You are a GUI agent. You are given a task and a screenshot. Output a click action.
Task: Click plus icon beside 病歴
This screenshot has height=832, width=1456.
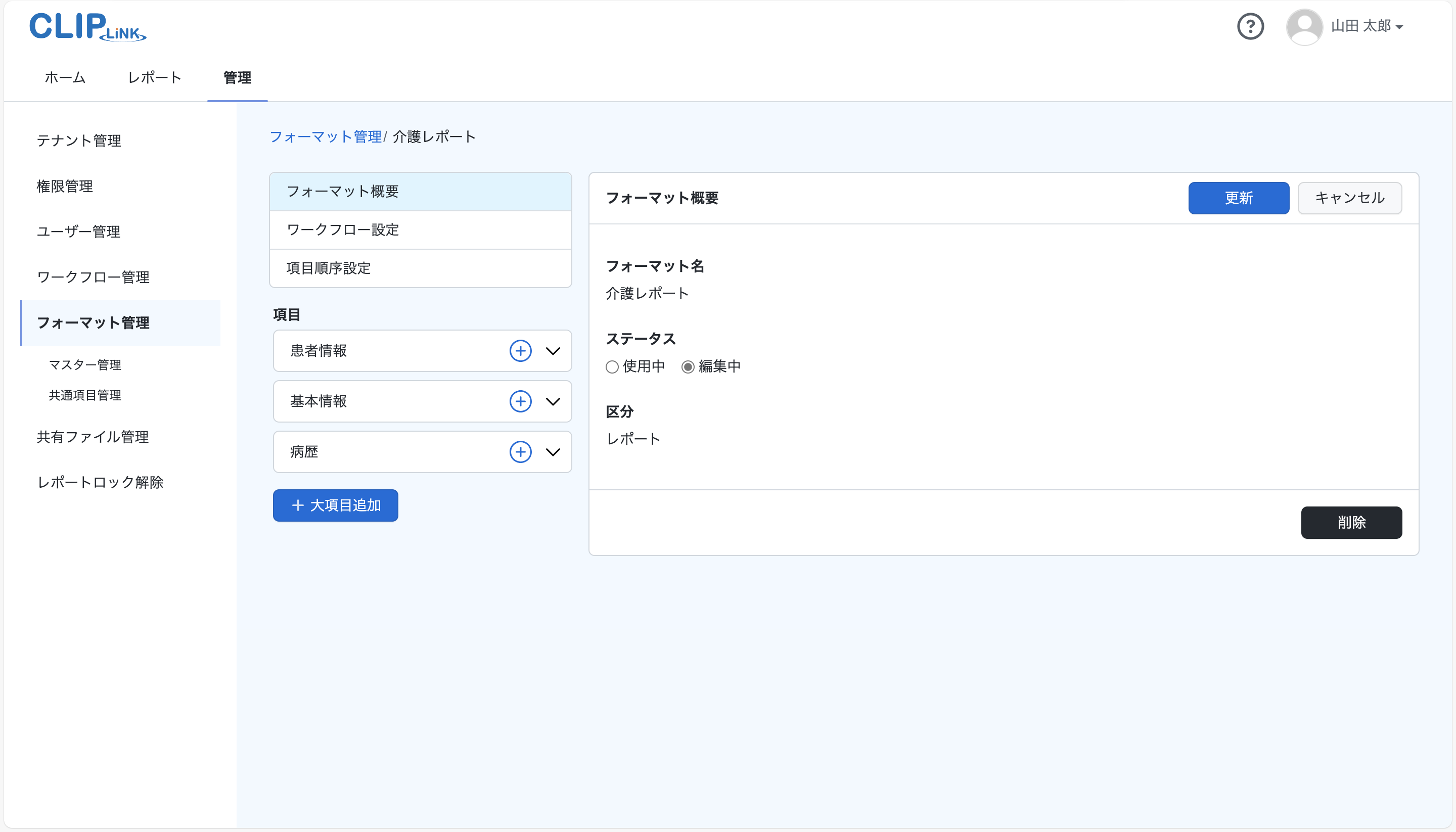[x=520, y=452]
